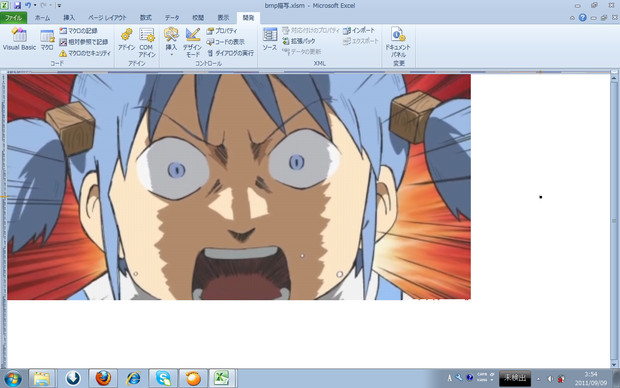This screenshot has height=388, width=620.
Task: Open the orange round app in taskbar
Action: pyautogui.click(x=193, y=379)
